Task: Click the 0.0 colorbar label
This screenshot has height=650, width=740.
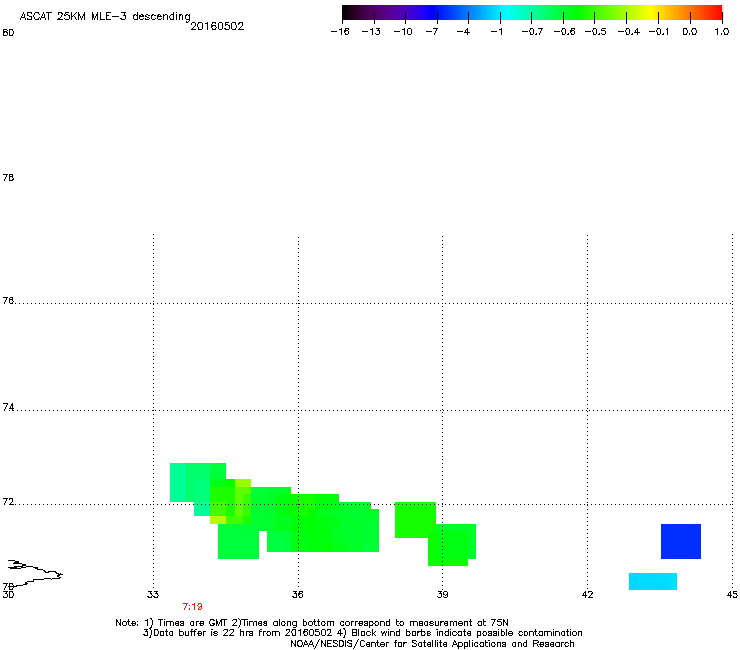Action: pos(690,32)
